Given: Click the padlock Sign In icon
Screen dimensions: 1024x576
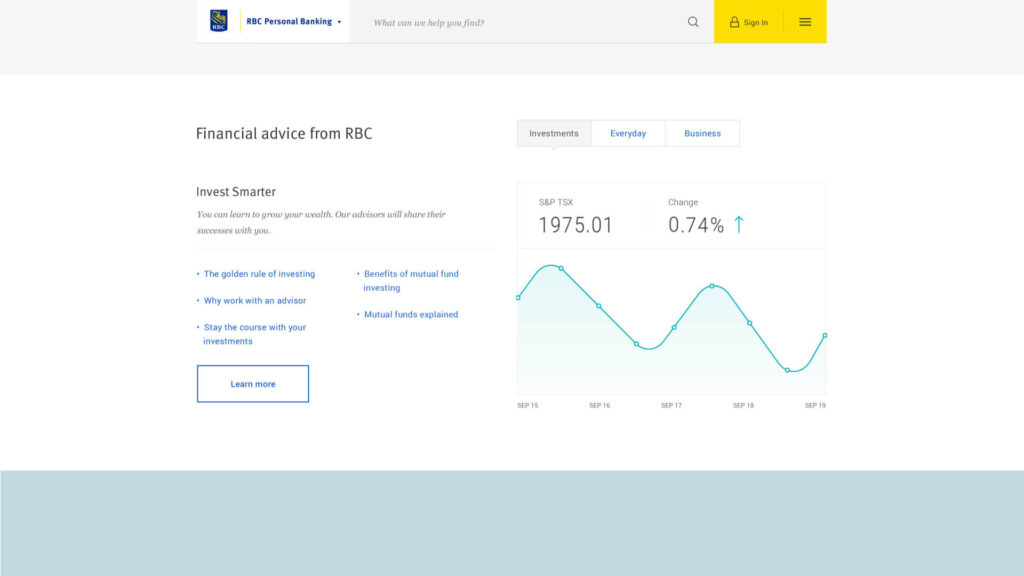Looking at the screenshot, I should click(x=734, y=22).
